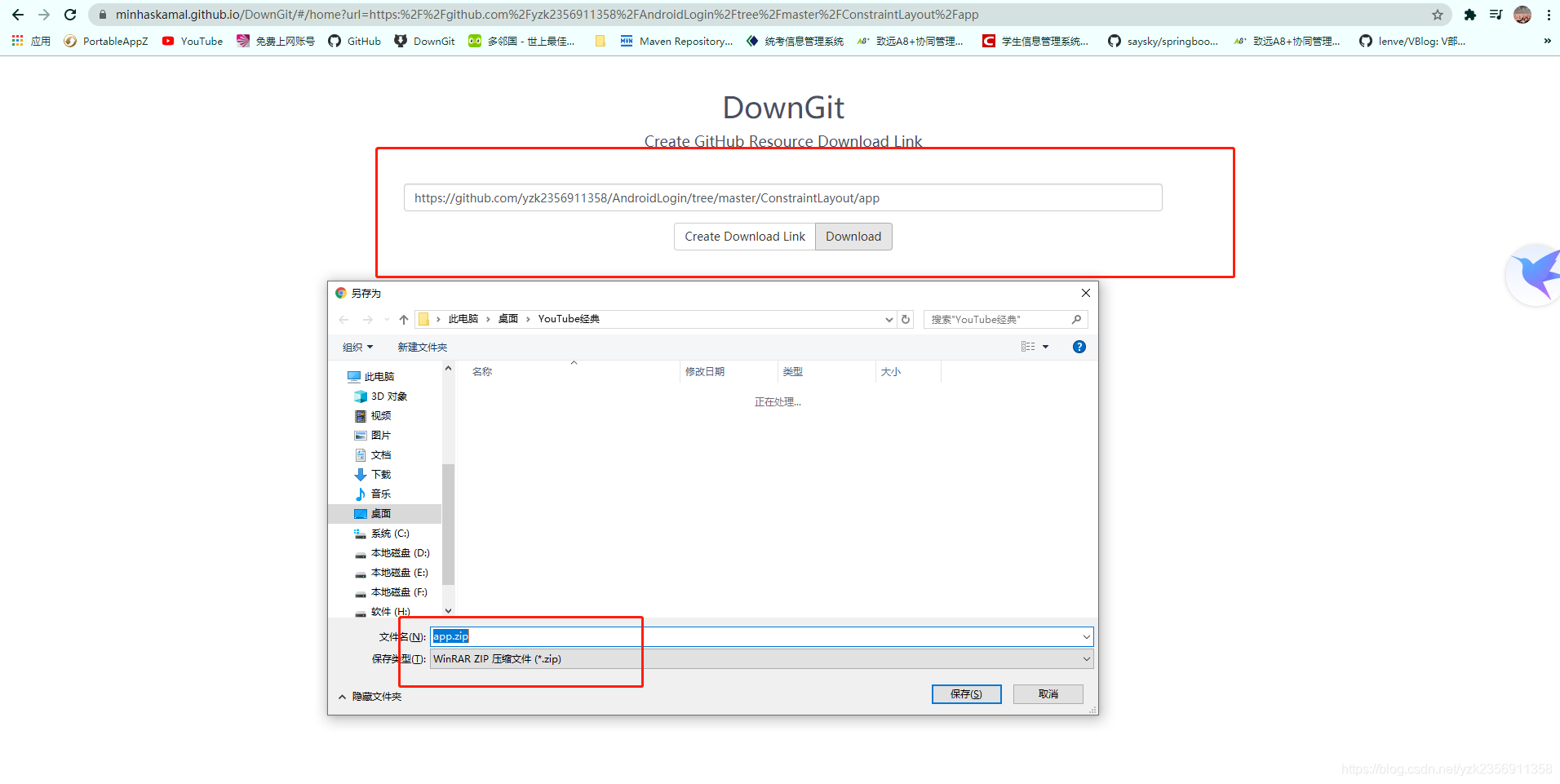Open the YouTube bookmark in bookmarks bar
The width and height of the screenshot is (1560, 784).
click(x=193, y=41)
